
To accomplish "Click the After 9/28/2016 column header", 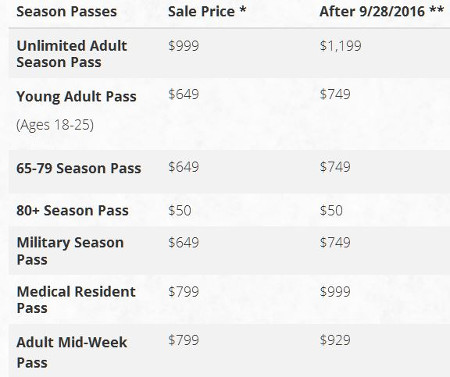I will pos(382,11).
